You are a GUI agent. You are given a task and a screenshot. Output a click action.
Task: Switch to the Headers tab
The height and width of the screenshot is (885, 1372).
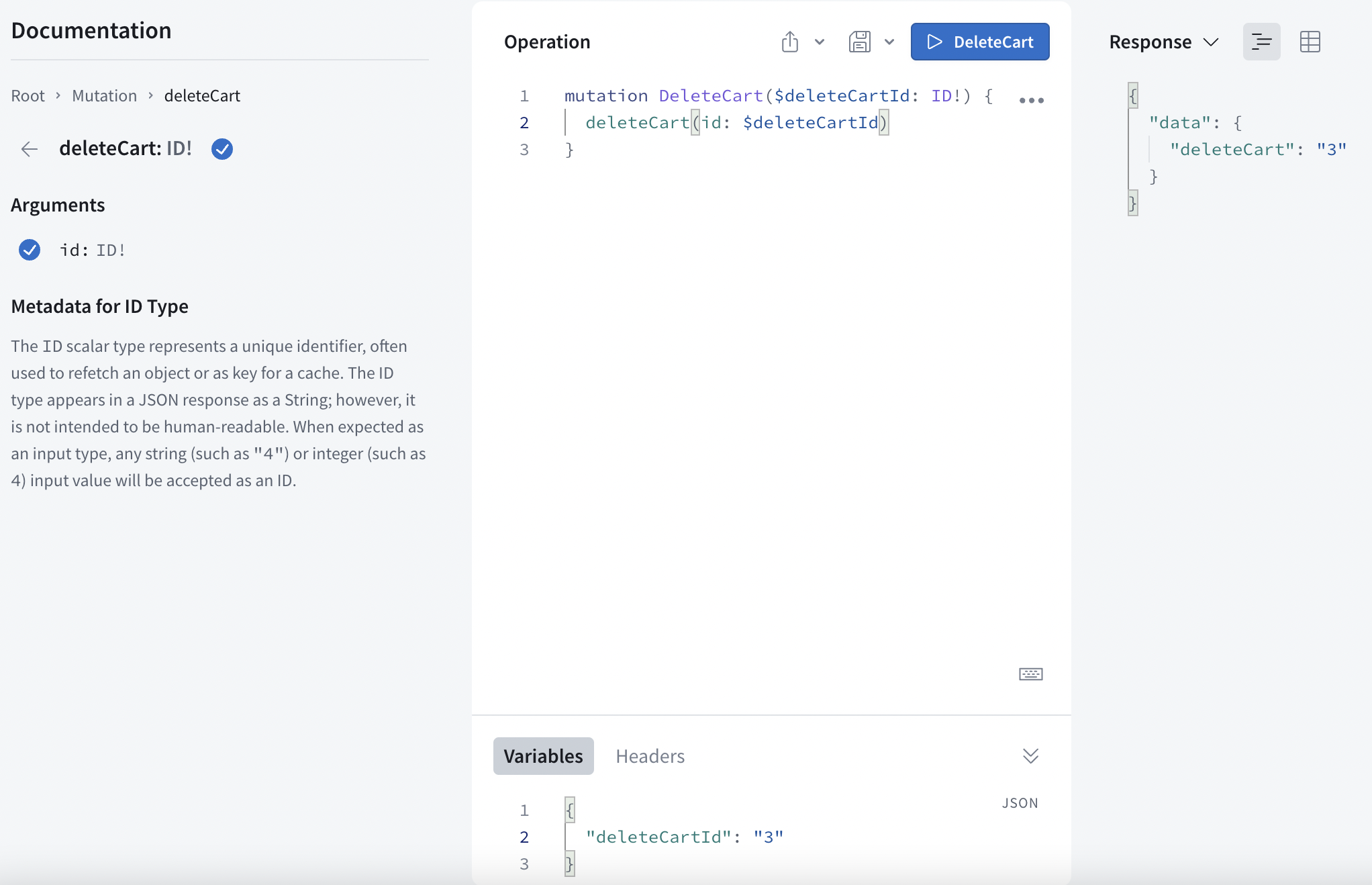coord(650,756)
